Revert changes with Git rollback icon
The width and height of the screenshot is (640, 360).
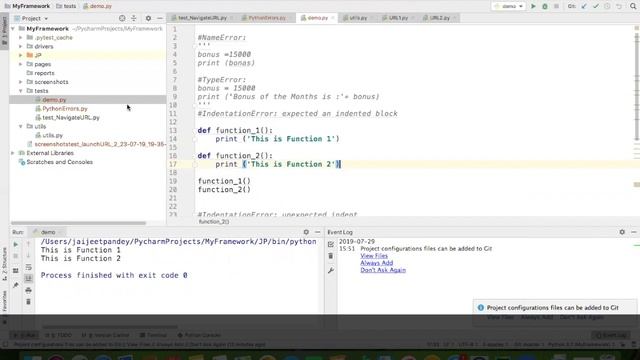click(619, 6)
